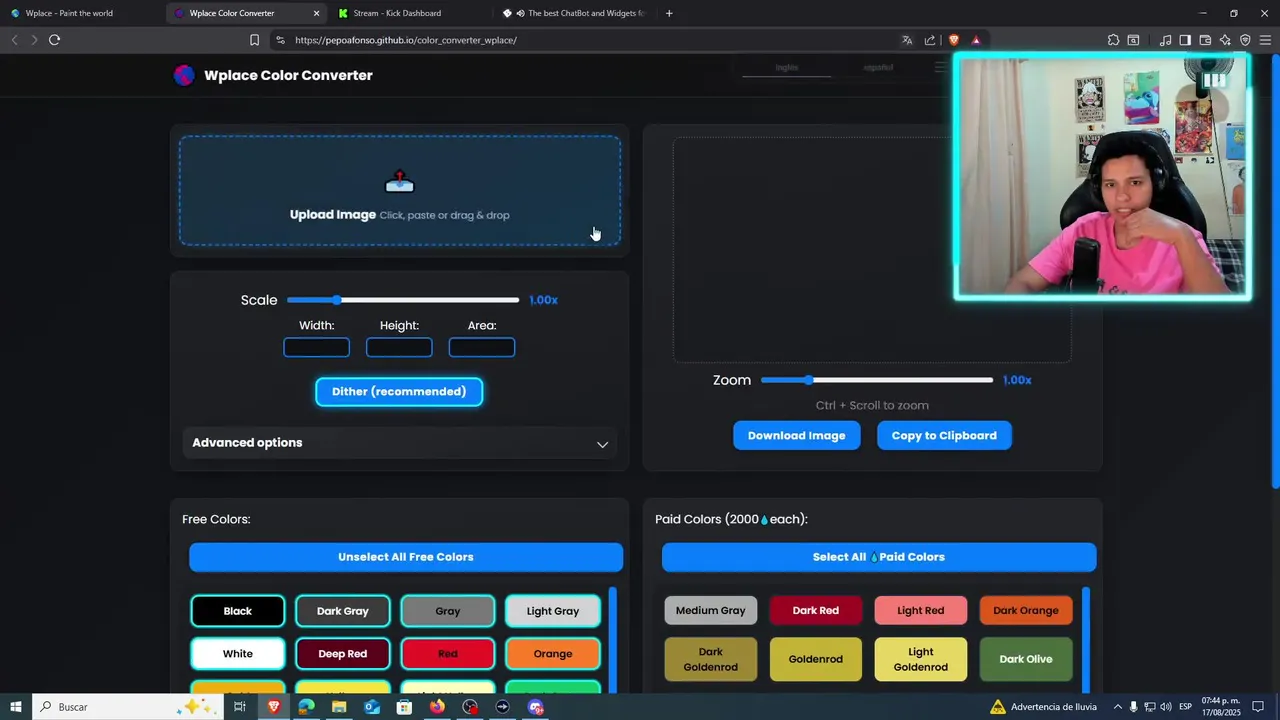Open Microsoft Store from the taskbar

(404, 707)
